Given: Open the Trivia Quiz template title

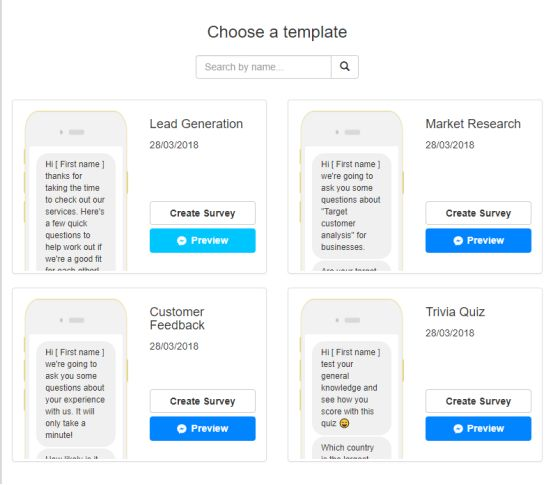Looking at the screenshot, I should pyautogui.click(x=455, y=312).
